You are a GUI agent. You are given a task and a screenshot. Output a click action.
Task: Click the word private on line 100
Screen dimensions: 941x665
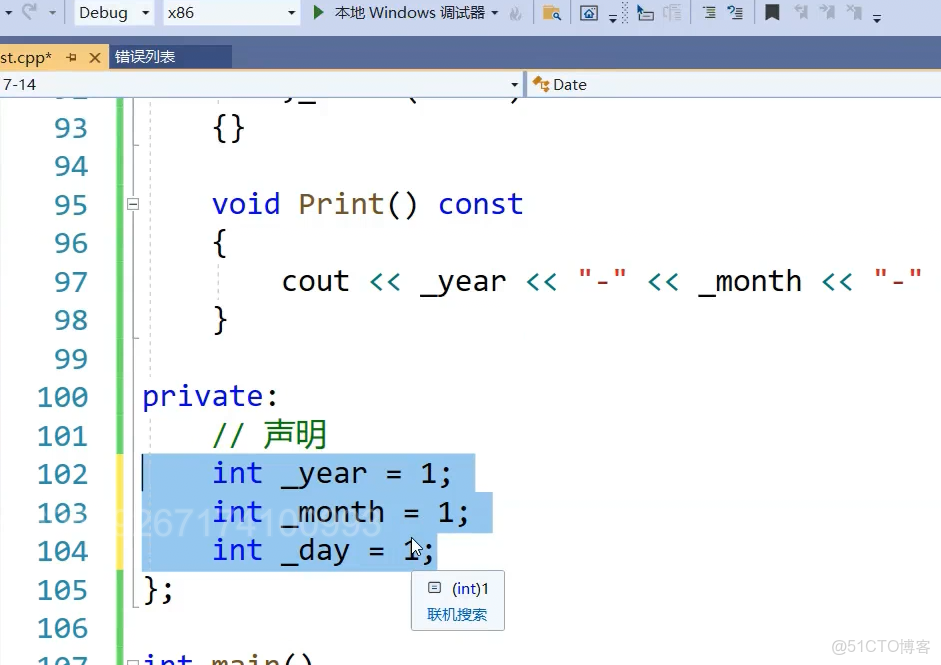point(202,397)
